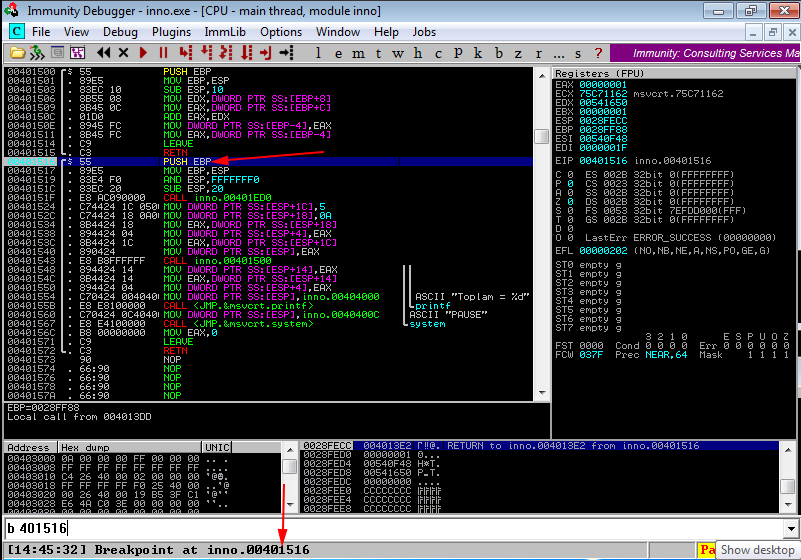This screenshot has height=560, width=801.
Task: Open help with red question mark
Action: click(598, 53)
